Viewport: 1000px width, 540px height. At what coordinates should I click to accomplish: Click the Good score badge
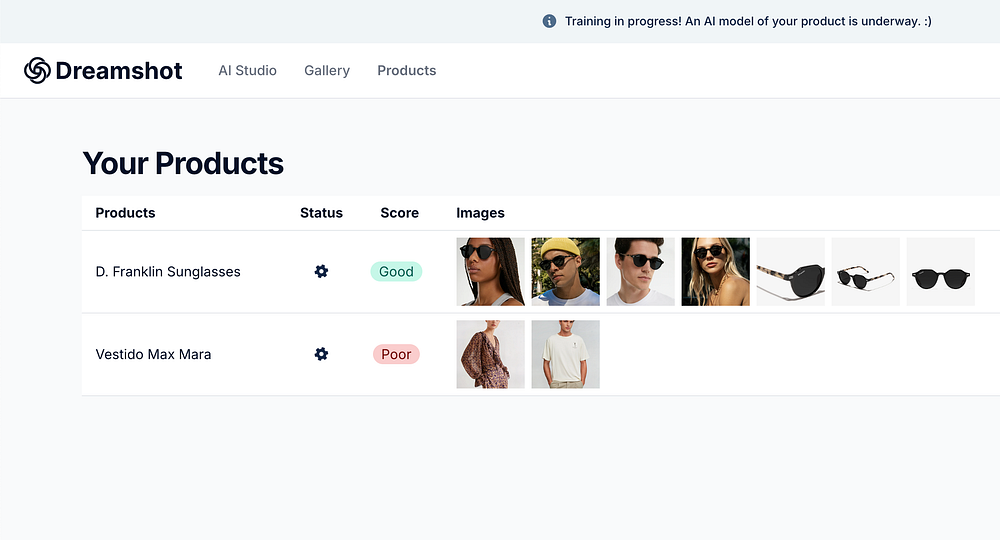click(x=396, y=271)
